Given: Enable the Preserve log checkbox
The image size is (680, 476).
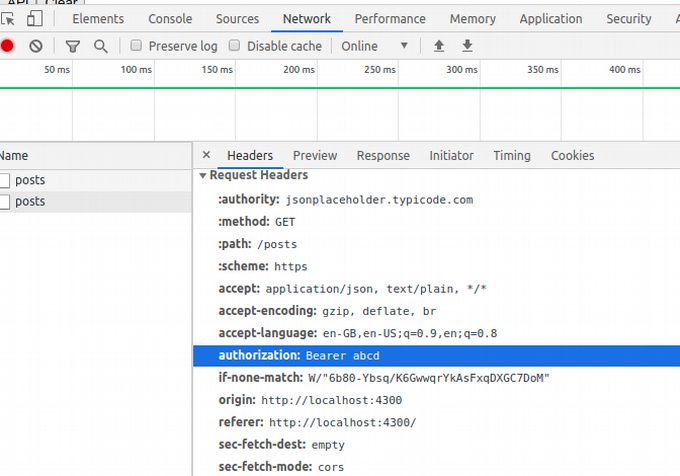Looking at the screenshot, I should coord(136,46).
